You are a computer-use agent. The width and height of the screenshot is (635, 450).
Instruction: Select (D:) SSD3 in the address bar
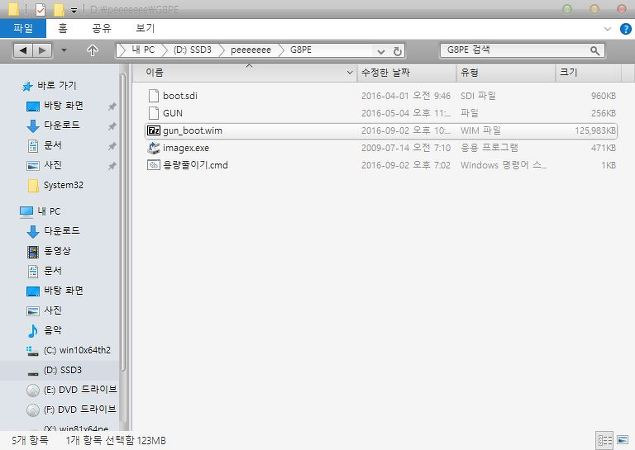192,50
